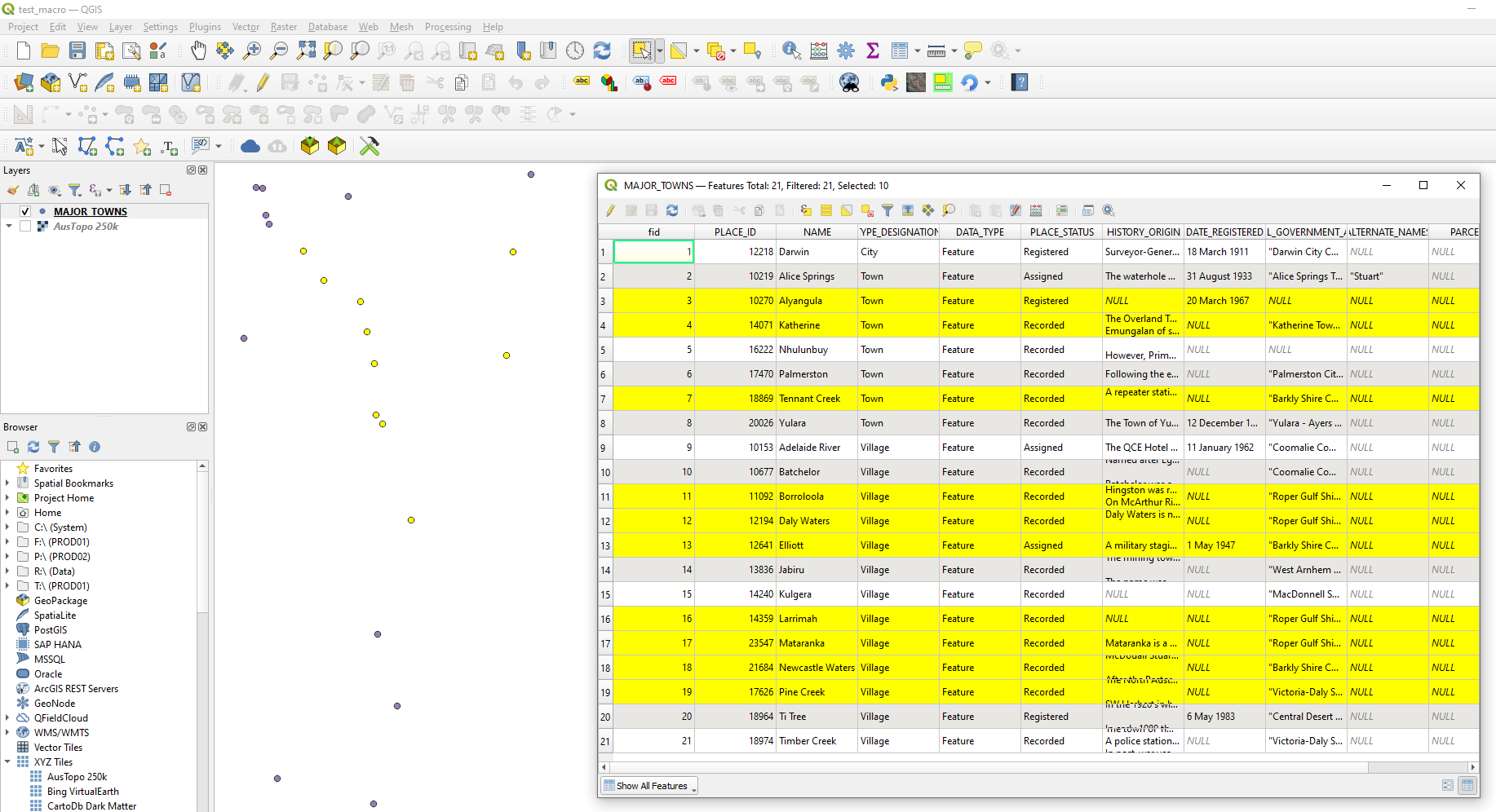Viewport: 1496px width, 812px height.
Task: Open the Processing Toolbox gear icon
Action: 846,51
